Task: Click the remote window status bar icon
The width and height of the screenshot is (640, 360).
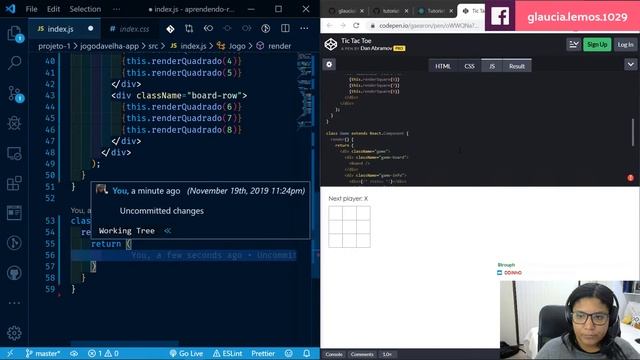Action: [10, 353]
